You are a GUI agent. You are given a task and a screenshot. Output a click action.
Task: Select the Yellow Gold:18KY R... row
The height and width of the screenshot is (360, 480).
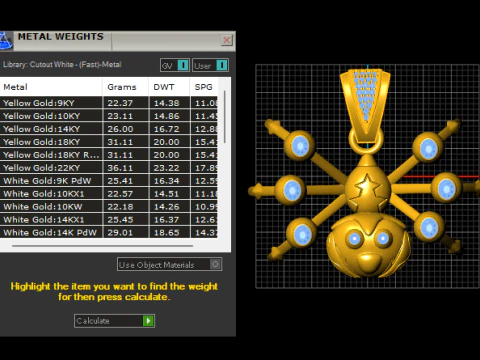pyautogui.click(x=109, y=155)
